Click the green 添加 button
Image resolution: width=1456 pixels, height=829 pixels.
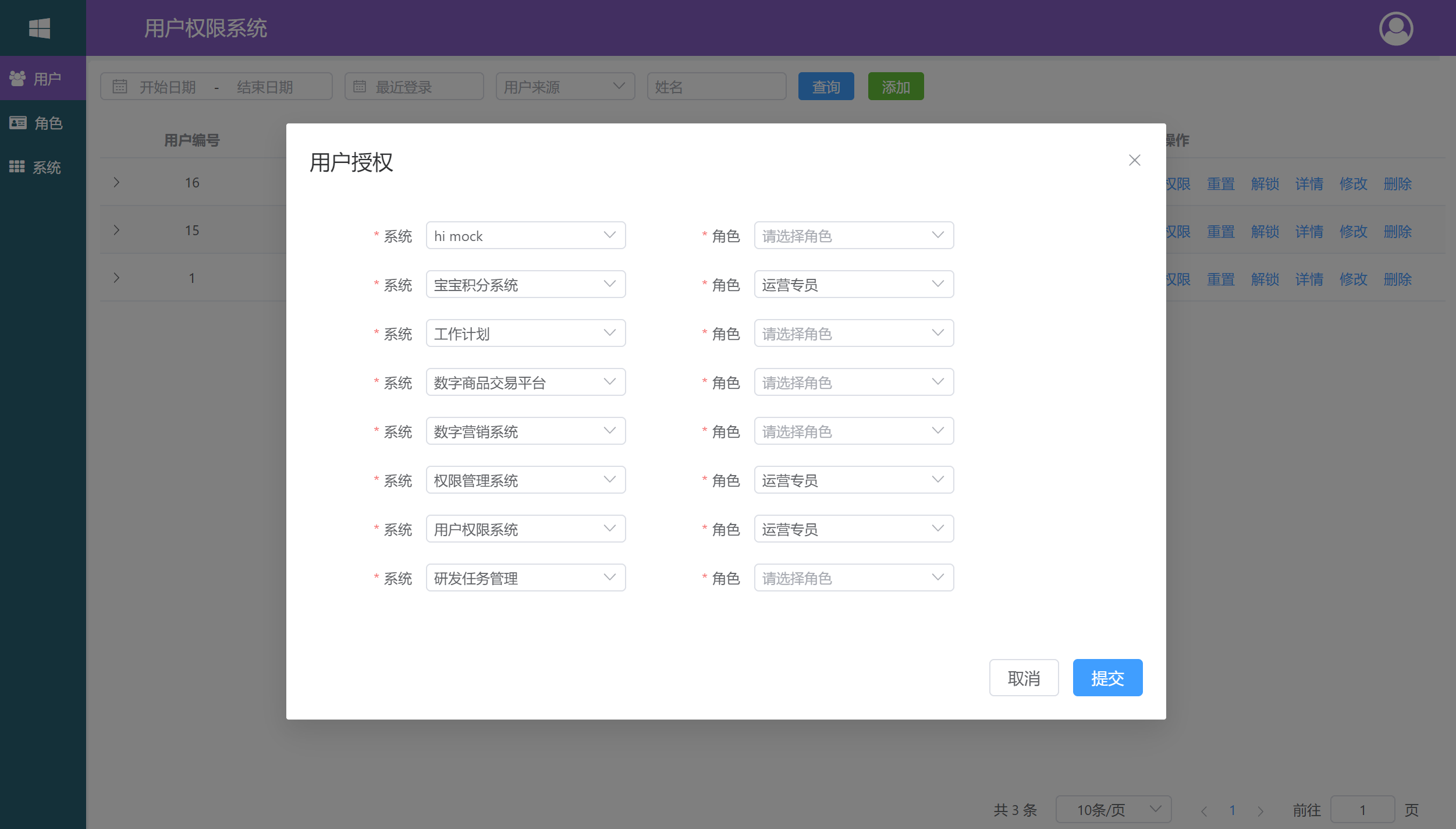(896, 86)
